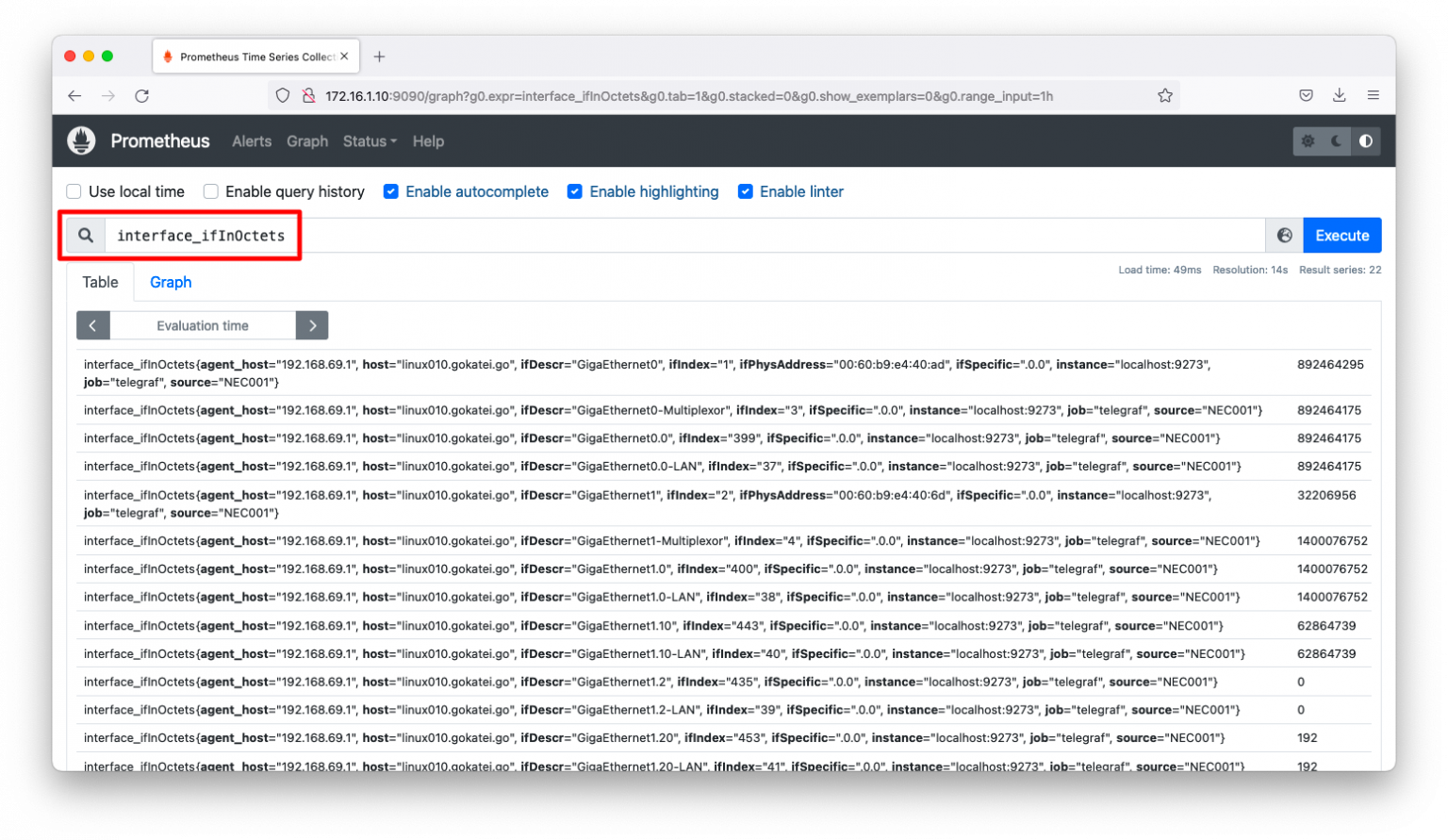Click the magnifier icon in the query bar
The height and width of the screenshot is (840, 1448).
[85, 235]
